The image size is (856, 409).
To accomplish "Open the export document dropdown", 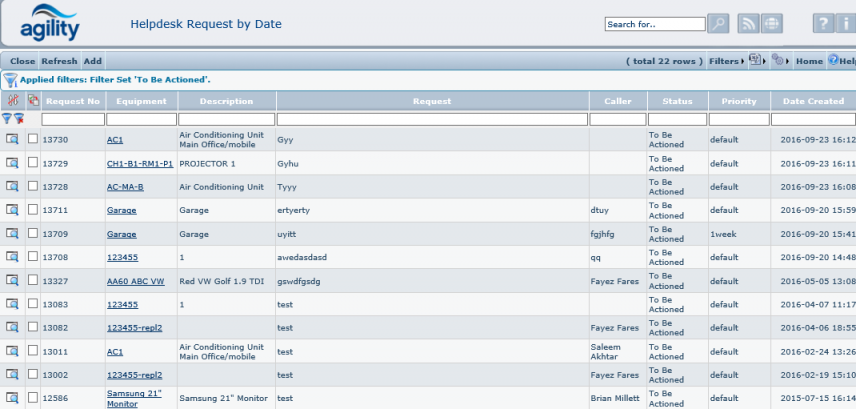I will tap(757, 61).
